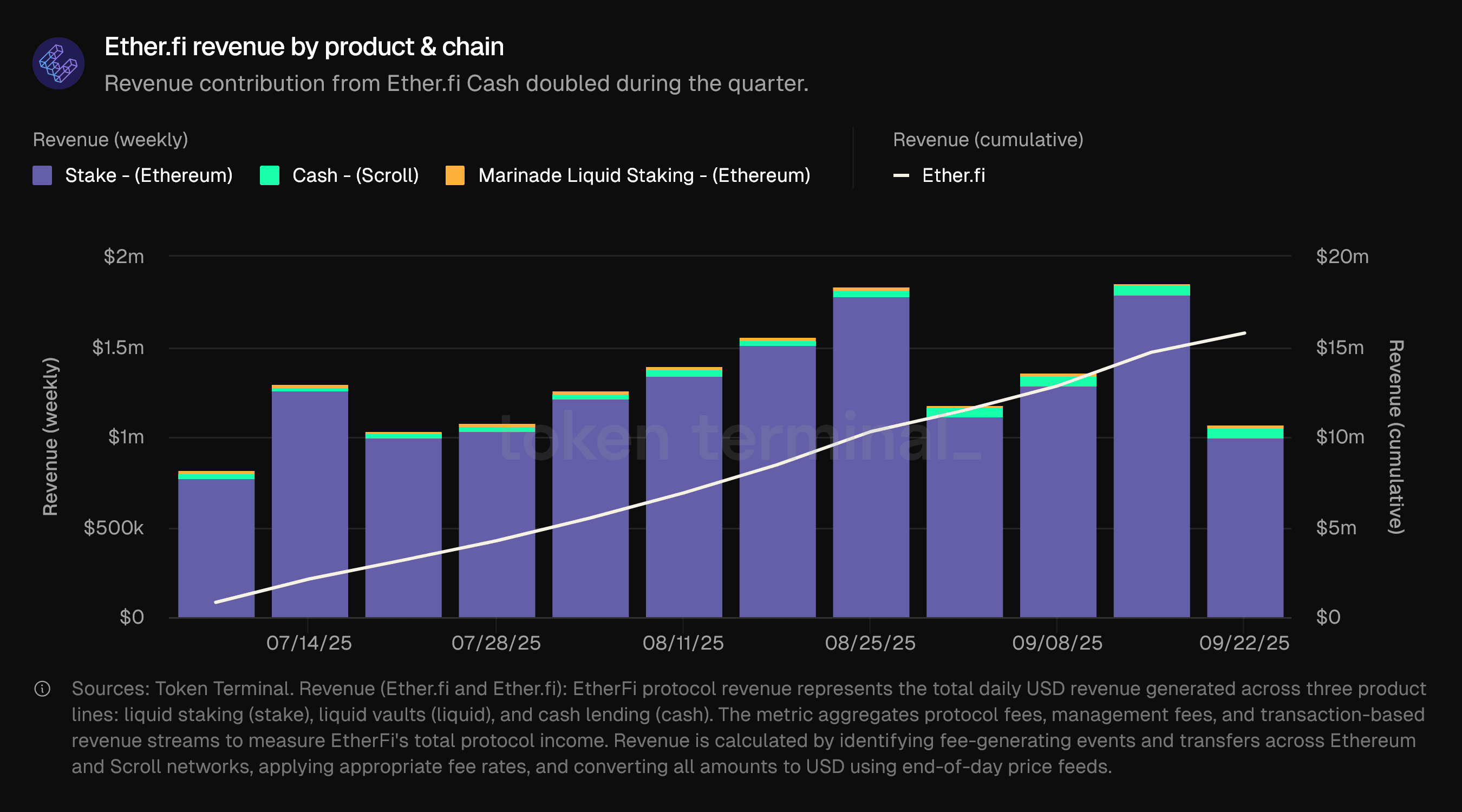The height and width of the screenshot is (812, 1462).
Task: Toggle the Cash - (Scroll) legend label
Action: (355, 175)
